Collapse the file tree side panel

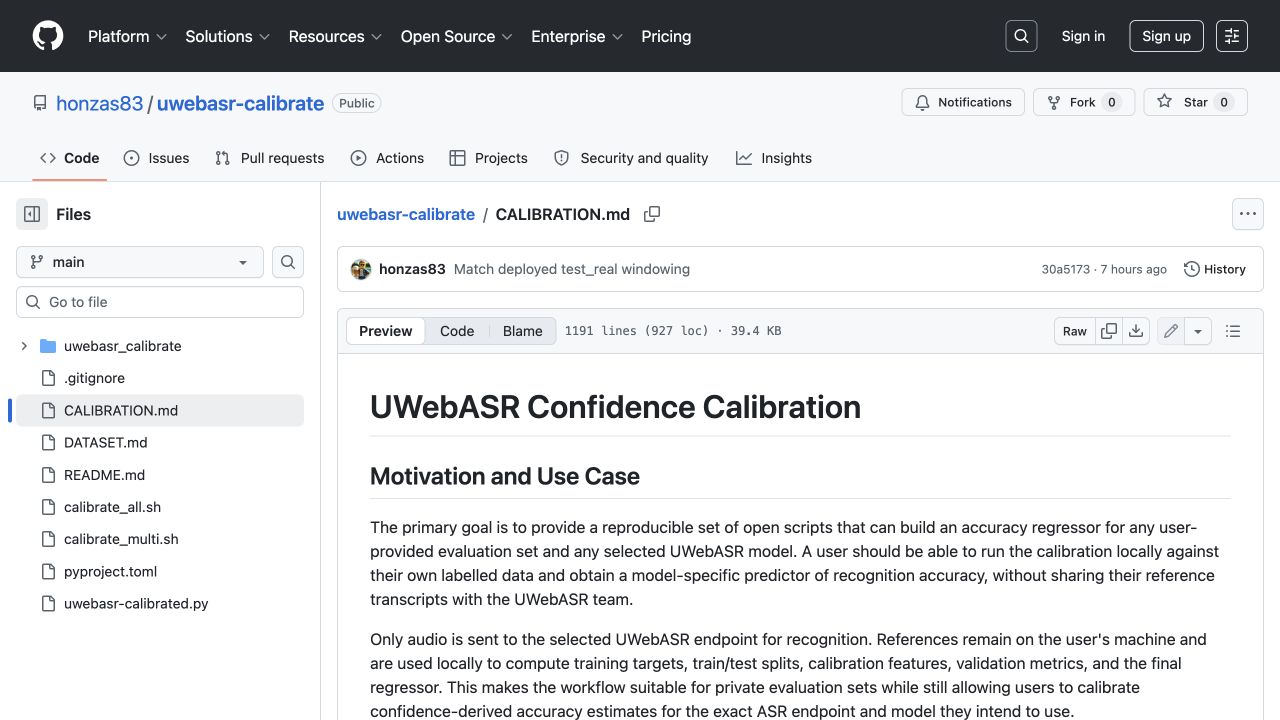point(32,214)
